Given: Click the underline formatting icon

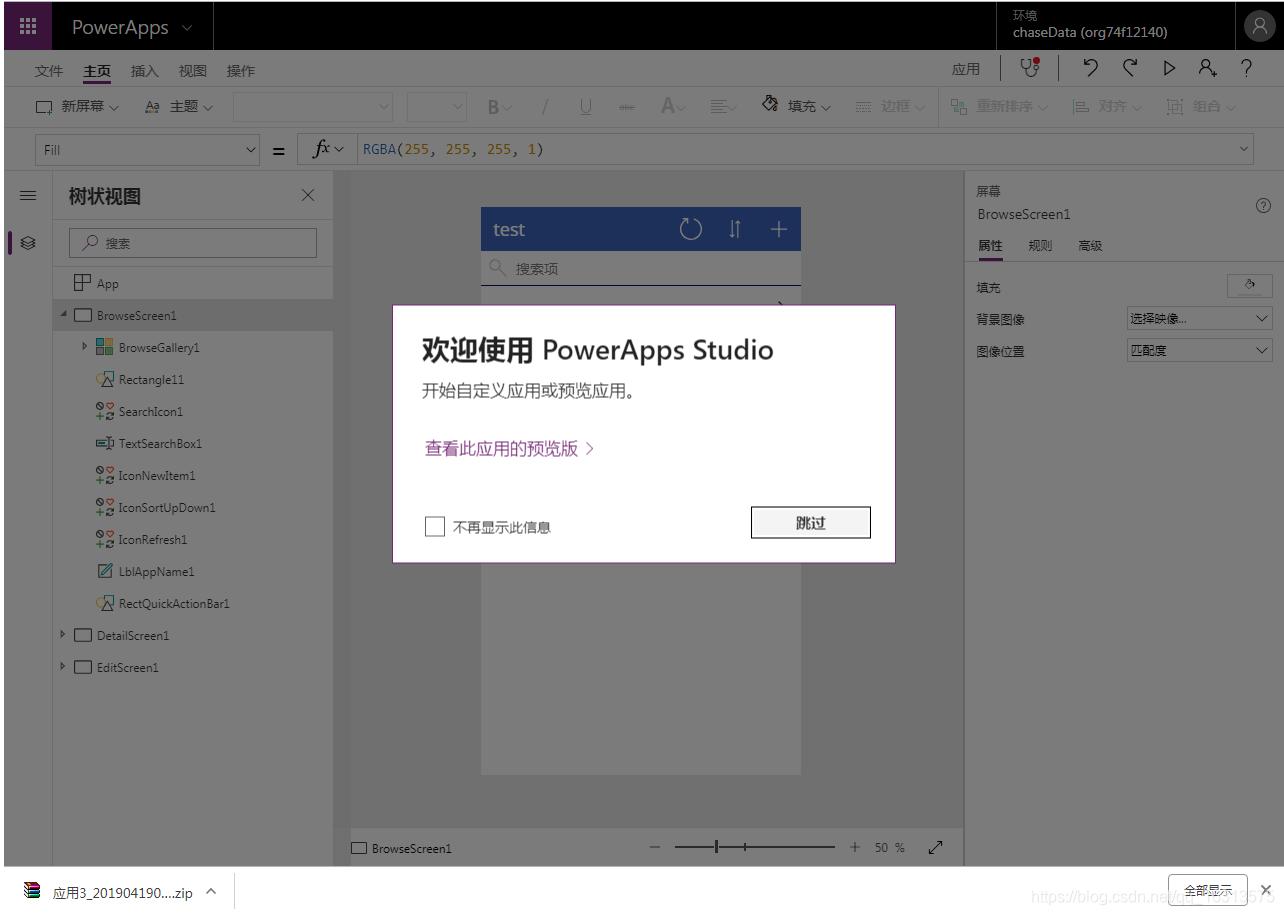Looking at the screenshot, I should 586,106.
